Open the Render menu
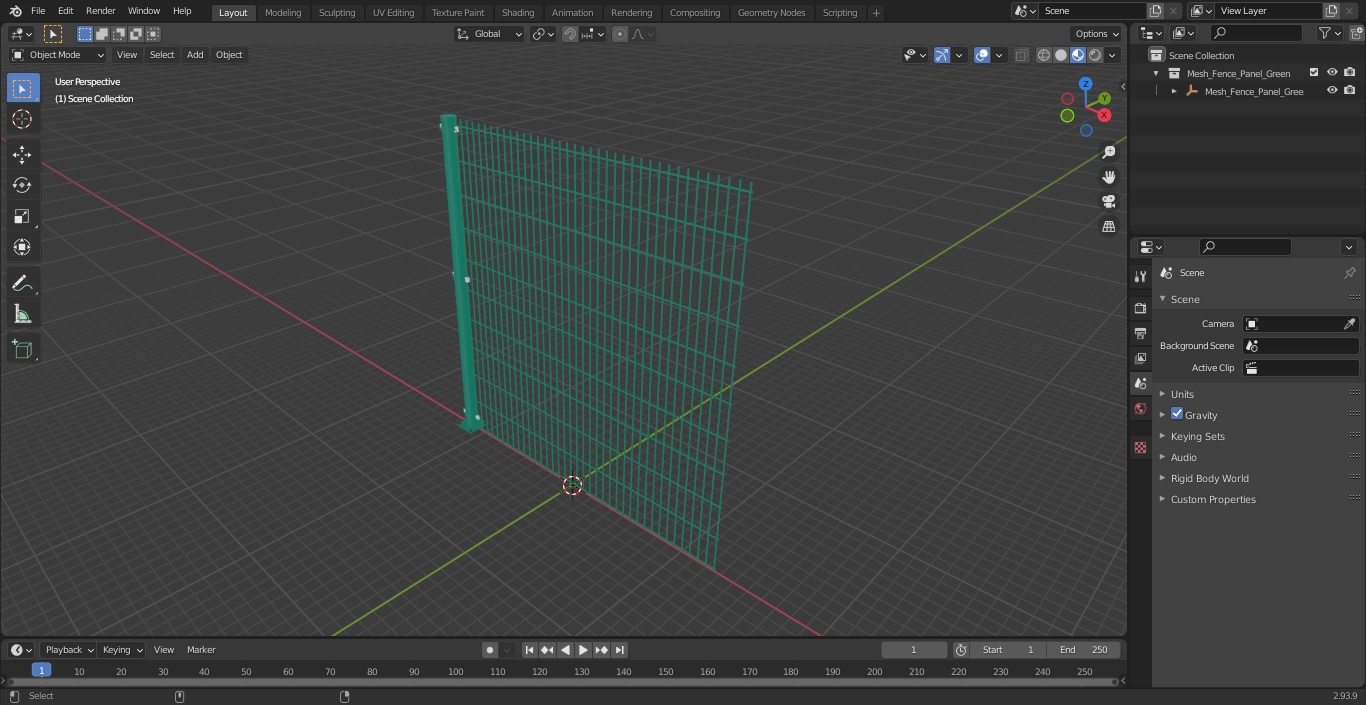This screenshot has width=1366, height=705. point(100,11)
